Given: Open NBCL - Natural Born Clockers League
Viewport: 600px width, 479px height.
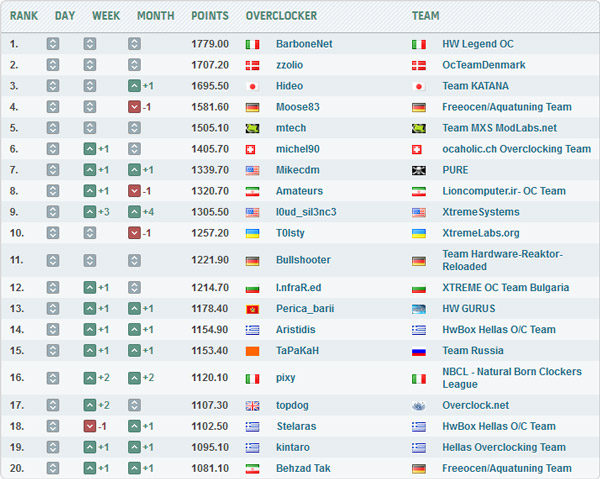Looking at the screenshot, I should (512, 378).
